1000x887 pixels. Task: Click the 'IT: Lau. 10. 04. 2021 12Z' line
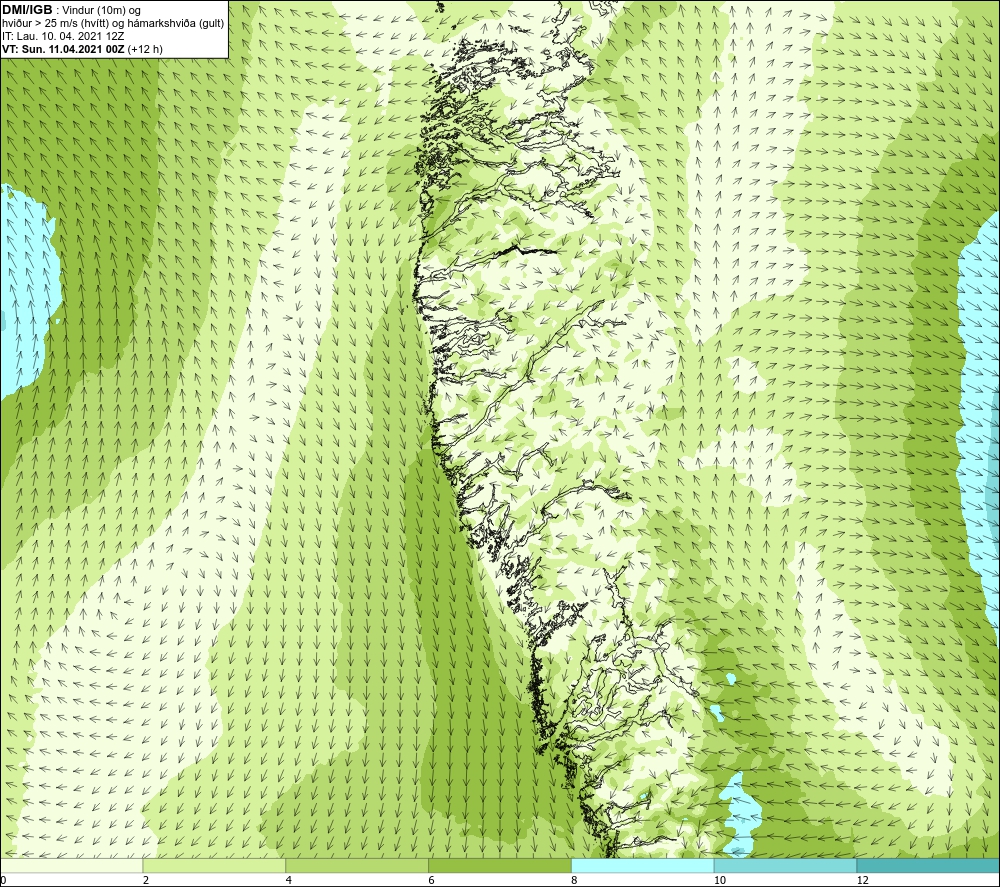(63, 36)
